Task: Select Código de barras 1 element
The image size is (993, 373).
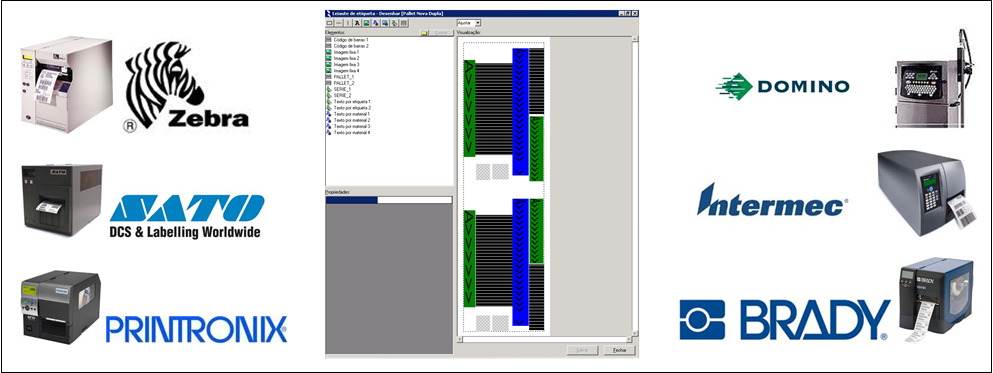Action: tap(350, 40)
